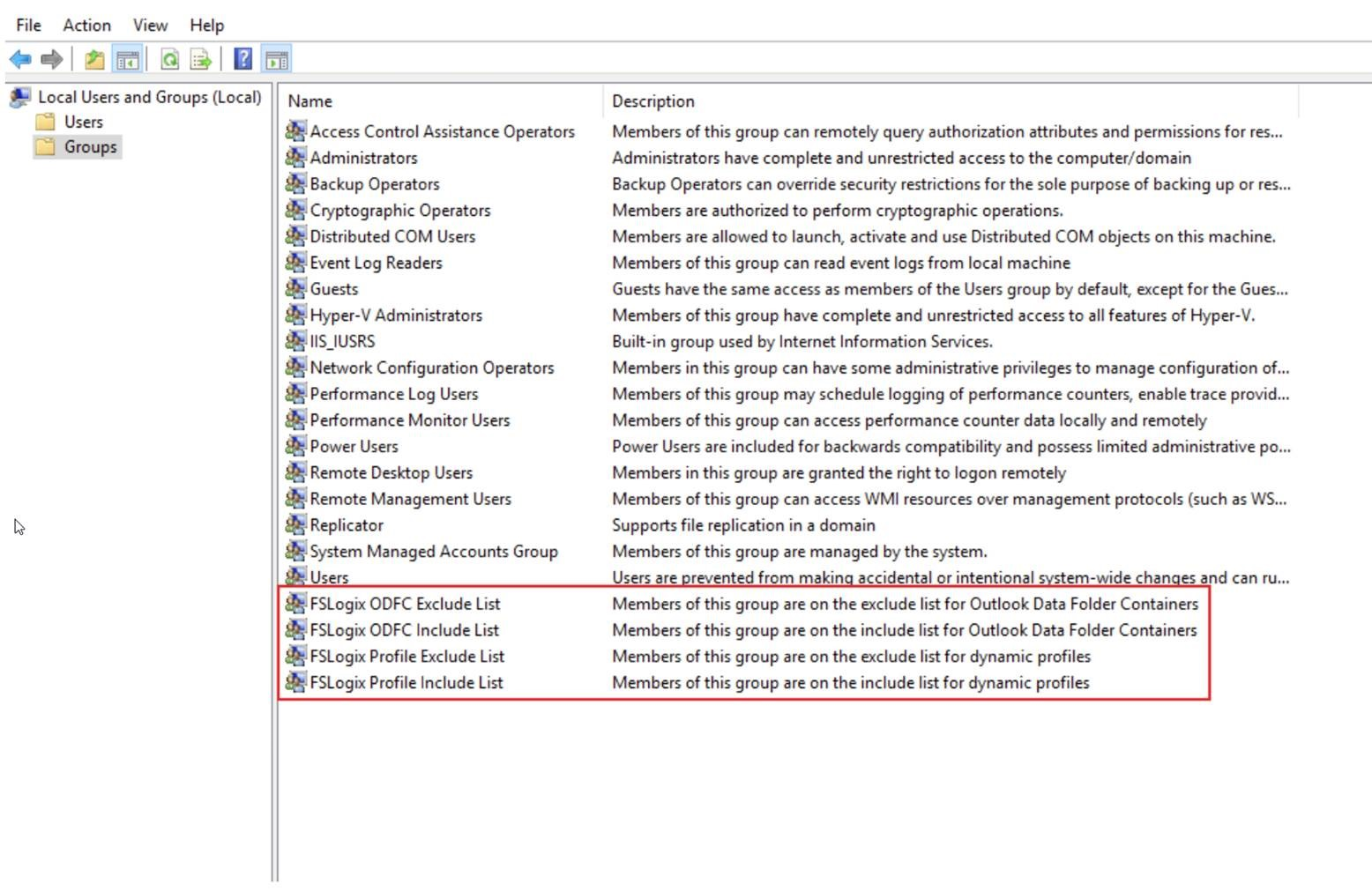
Task: Toggle the Show/Hide Action Pane button
Action: [x=276, y=59]
